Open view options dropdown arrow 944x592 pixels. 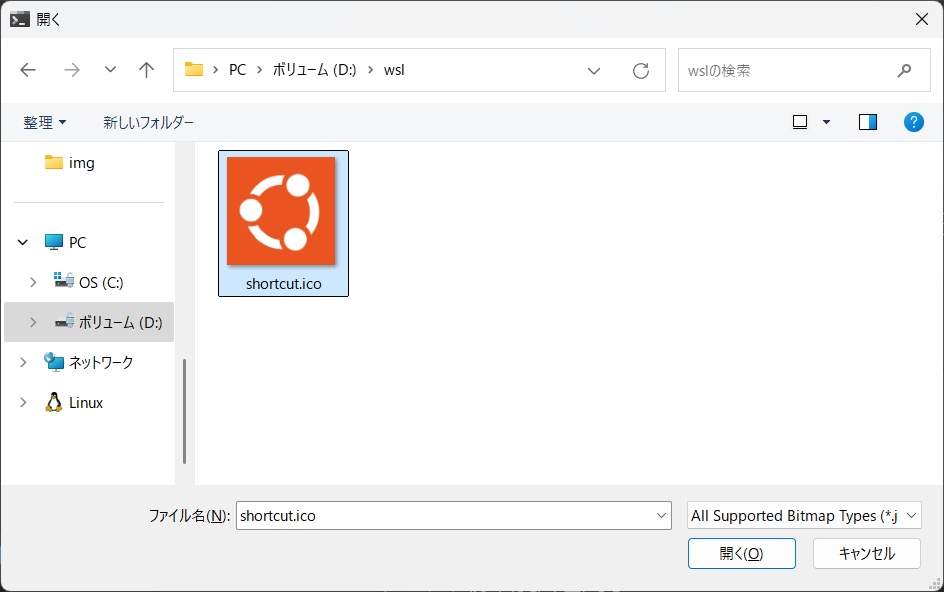827,122
